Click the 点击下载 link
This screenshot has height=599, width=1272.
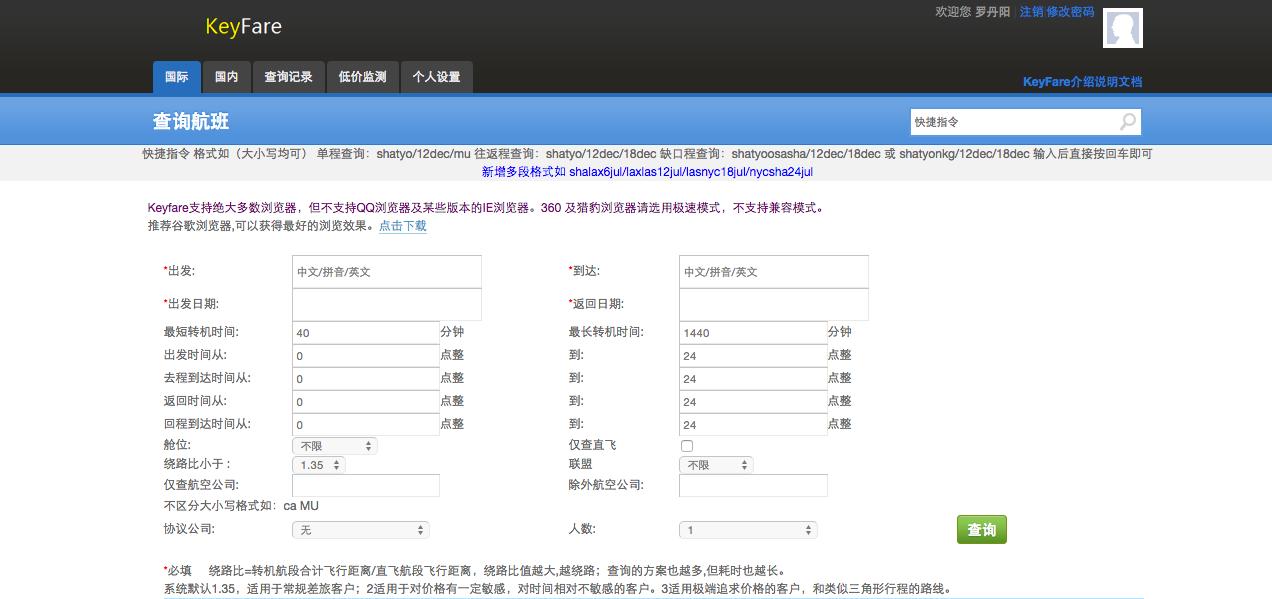pos(402,226)
